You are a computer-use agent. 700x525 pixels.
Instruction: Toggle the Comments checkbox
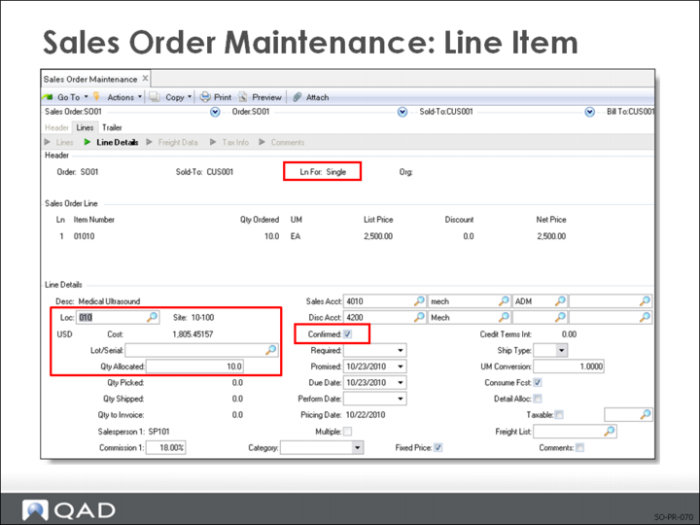point(579,447)
